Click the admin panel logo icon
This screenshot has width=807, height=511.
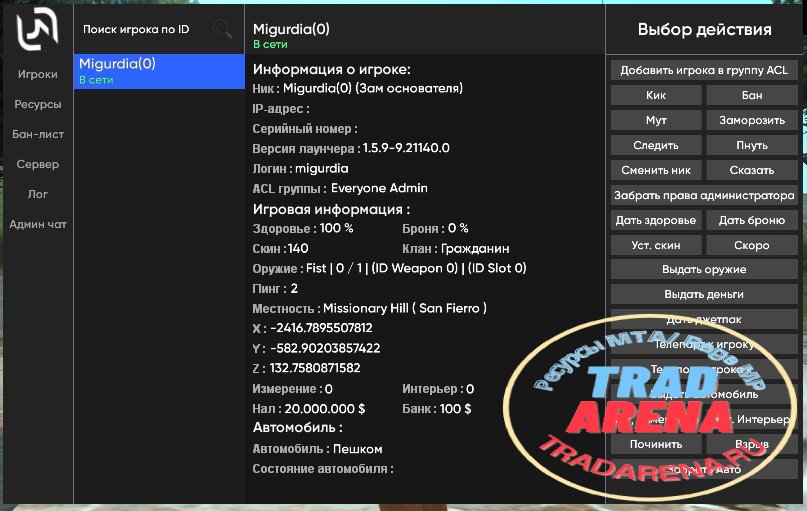click(x=37, y=31)
